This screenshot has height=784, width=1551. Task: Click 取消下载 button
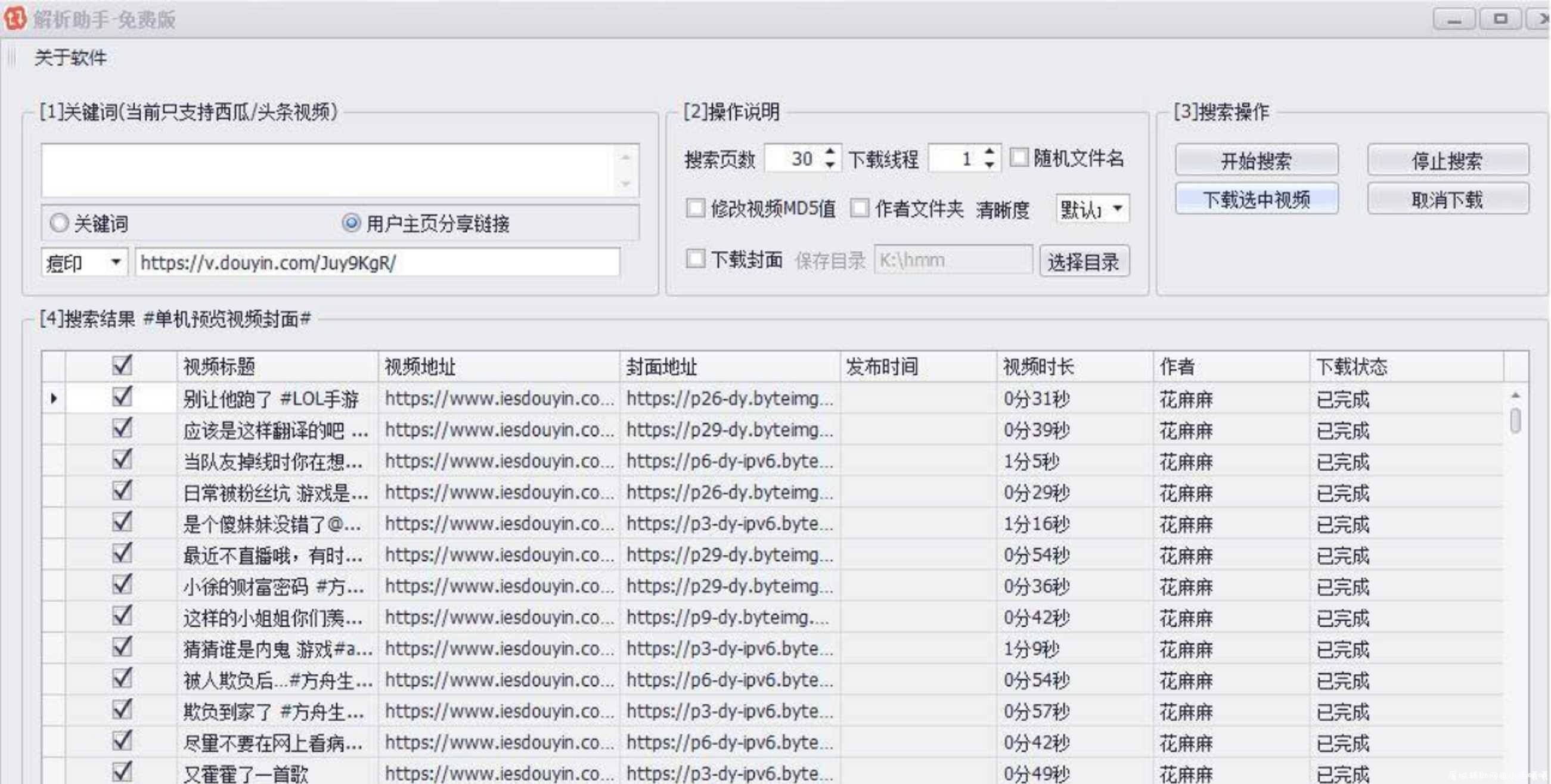coord(1447,198)
